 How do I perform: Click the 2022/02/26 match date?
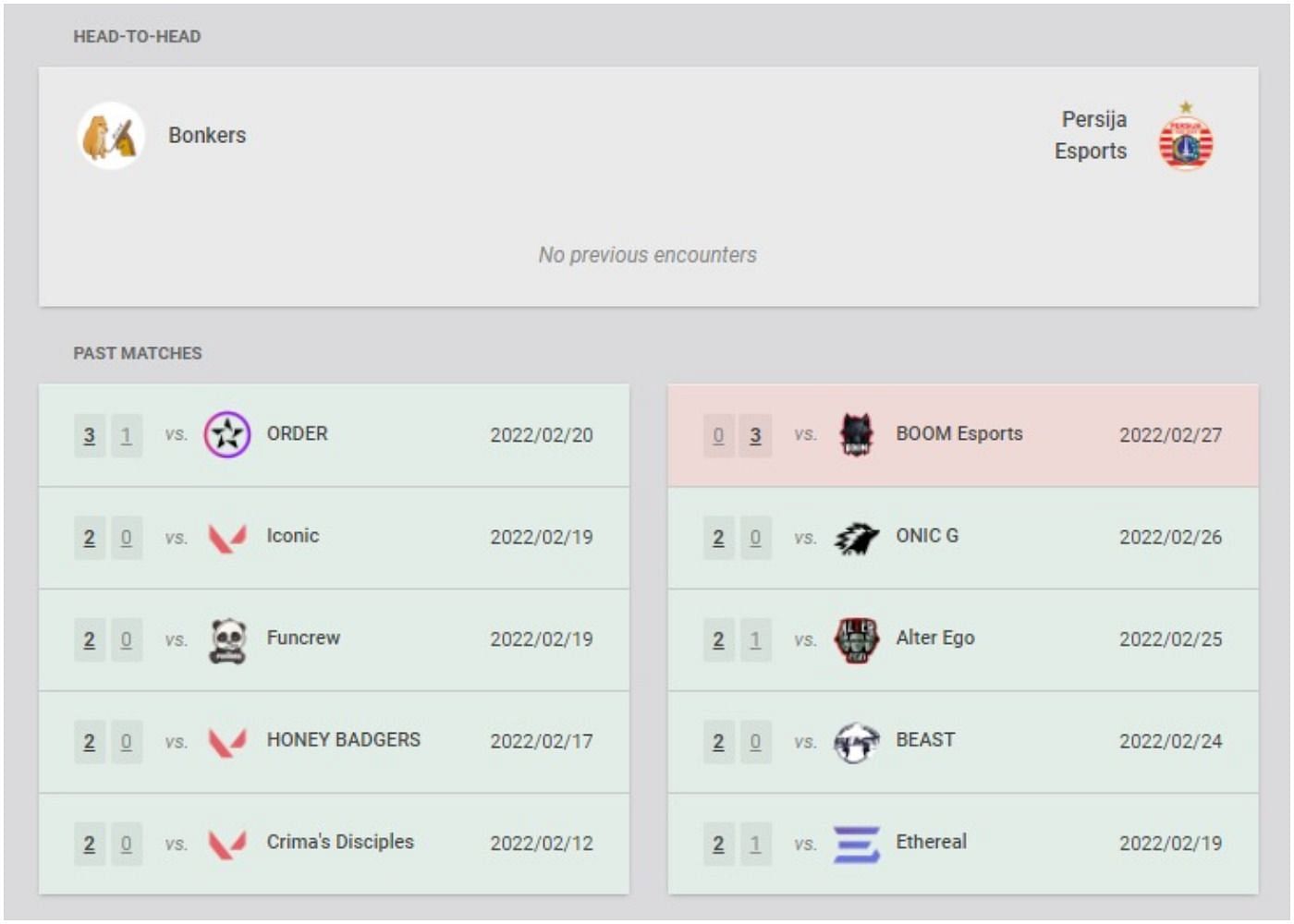(1171, 537)
